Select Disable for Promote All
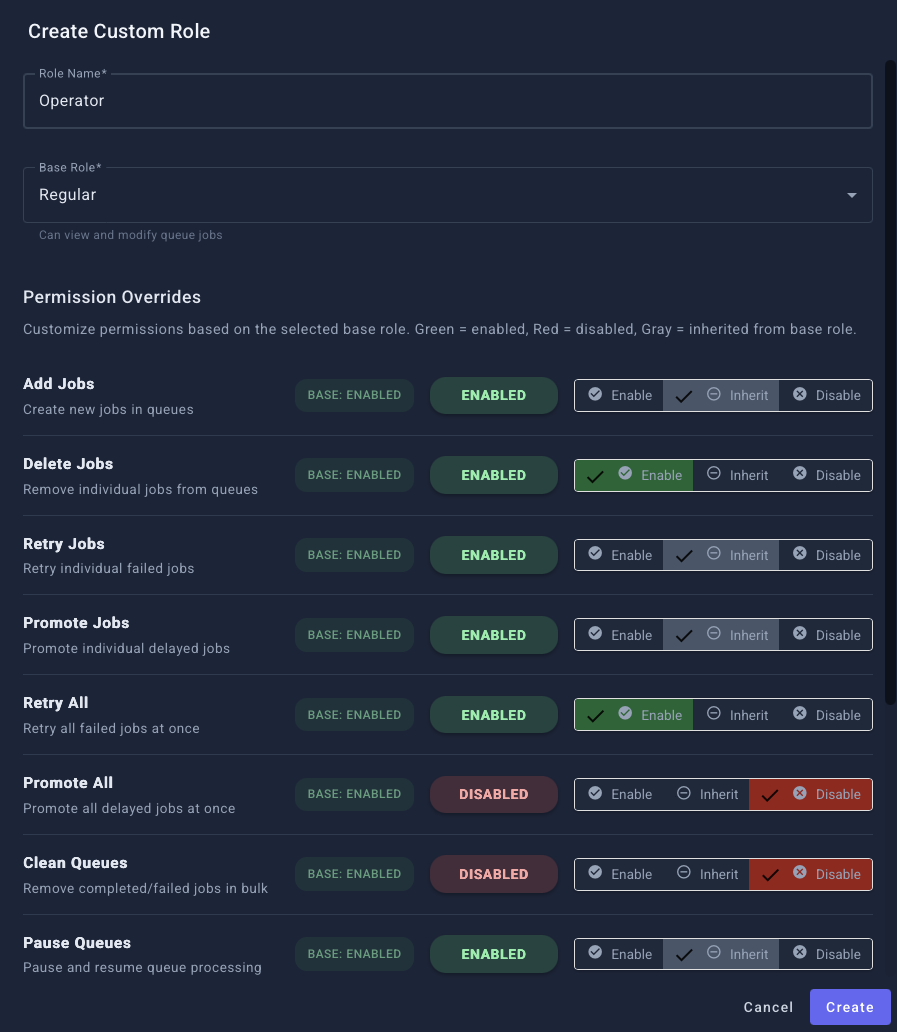This screenshot has height=1032, width=897. click(x=811, y=794)
